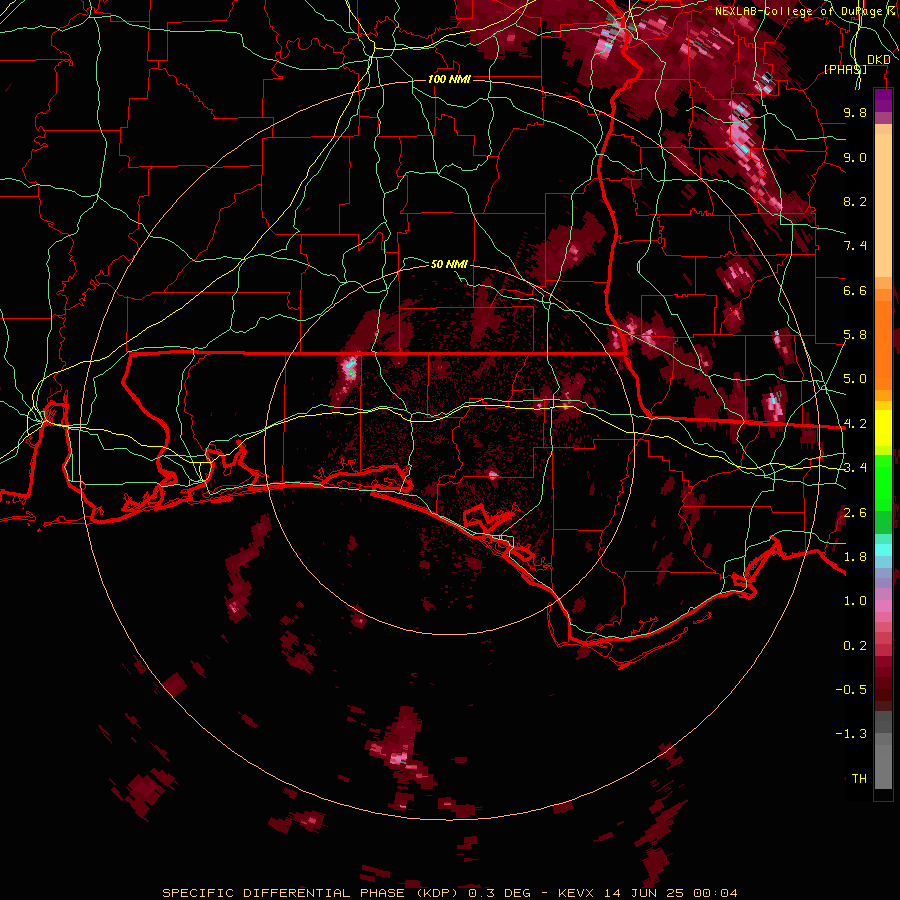
Task: Click the "100 NMI" range ring label
Action: point(449,79)
